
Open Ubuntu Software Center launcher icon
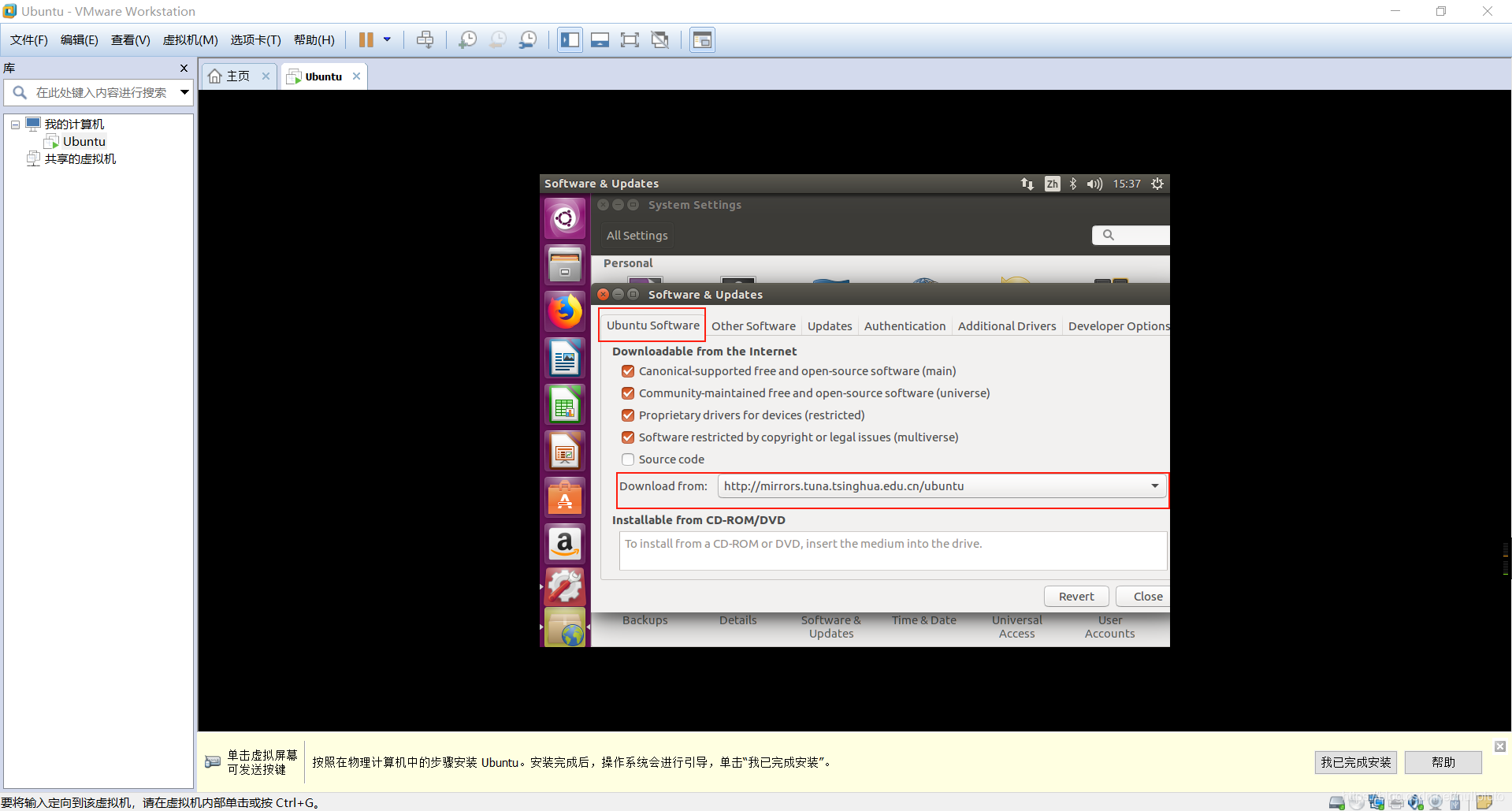[565, 497]
